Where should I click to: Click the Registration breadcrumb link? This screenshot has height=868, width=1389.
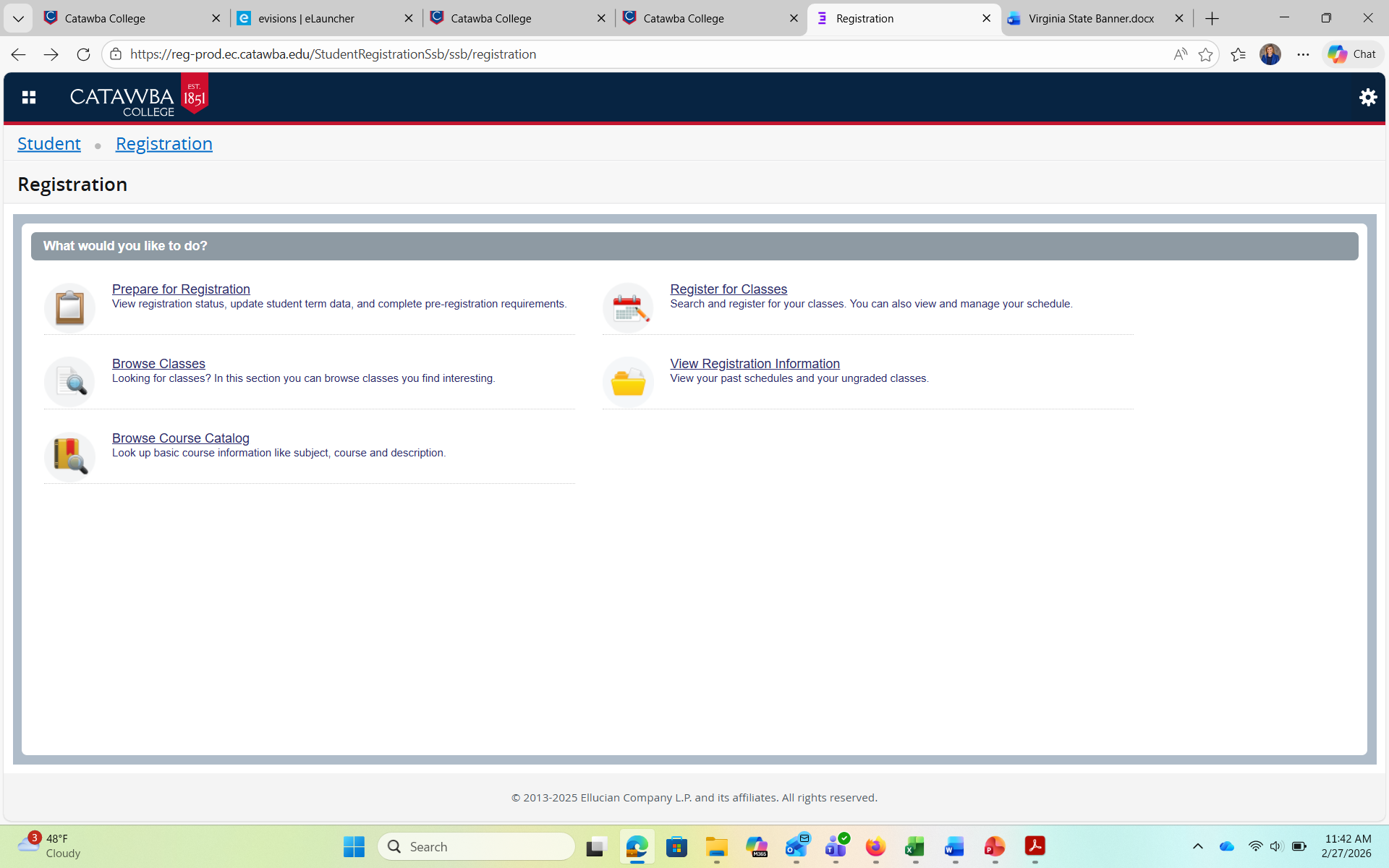164,144
